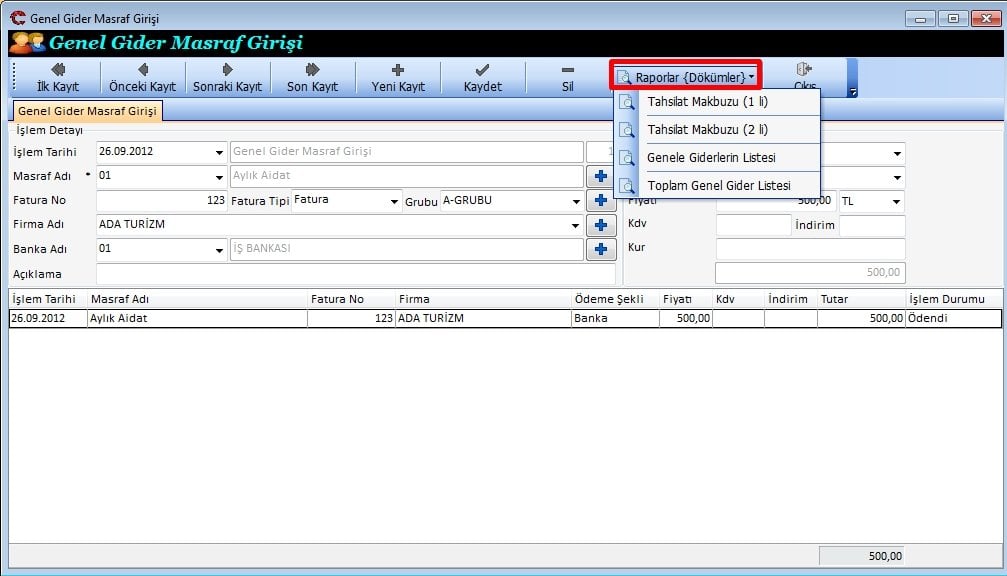1007x576 pixels.
Task: Add new firm with Firma Adı plus button
Action: click(601, 225)
